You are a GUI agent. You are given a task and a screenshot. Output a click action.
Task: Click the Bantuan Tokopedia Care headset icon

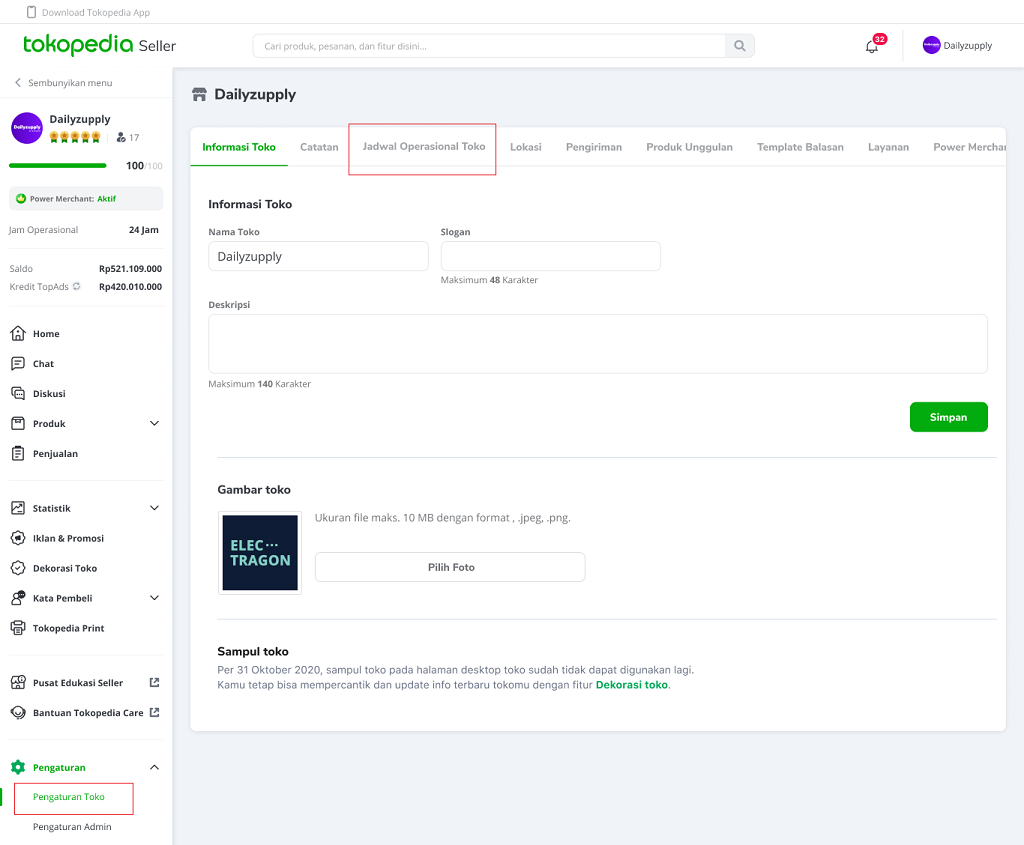(x=18, y=712)
